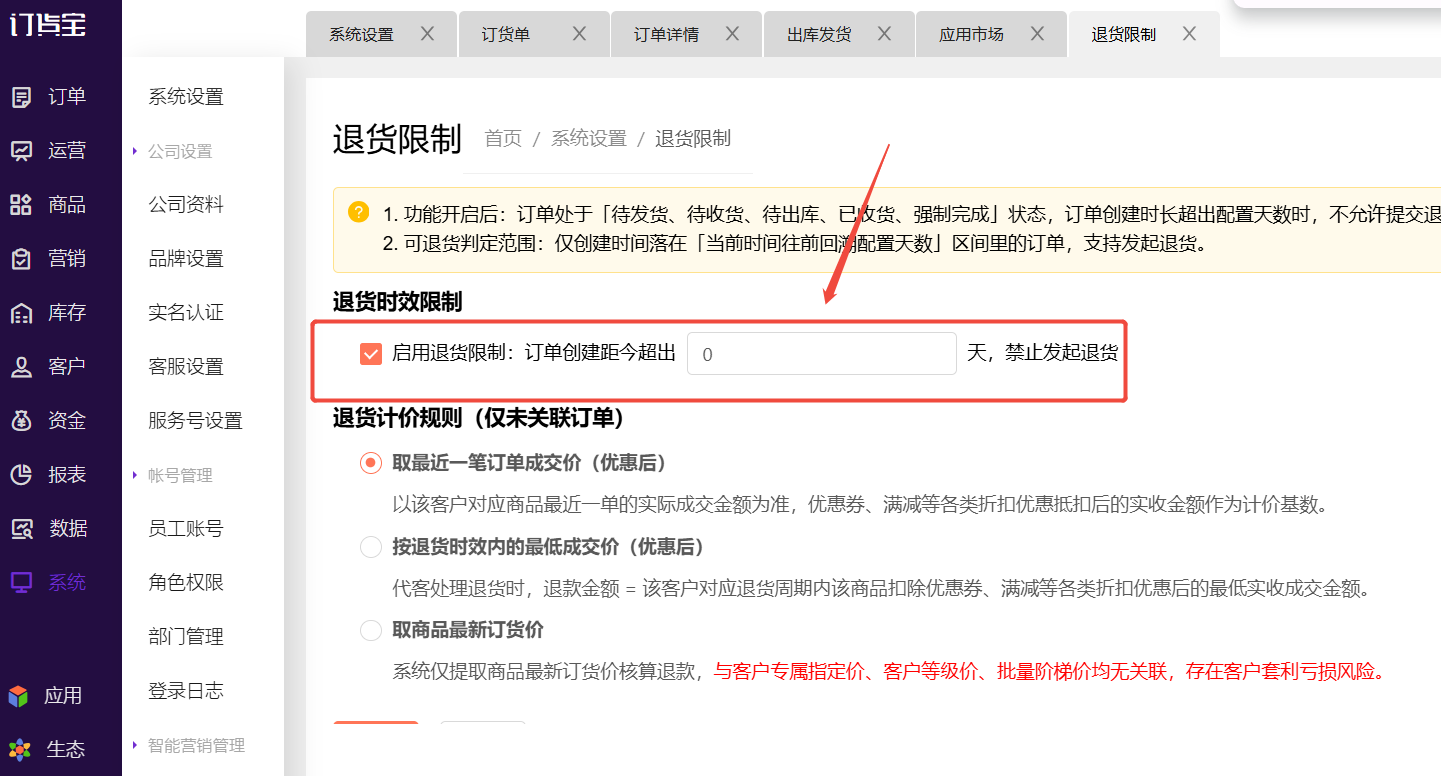This screenshot has width=1441, height=776.
Task: Select 取商品最新订货价 radio option
Action: coord(371,630)
